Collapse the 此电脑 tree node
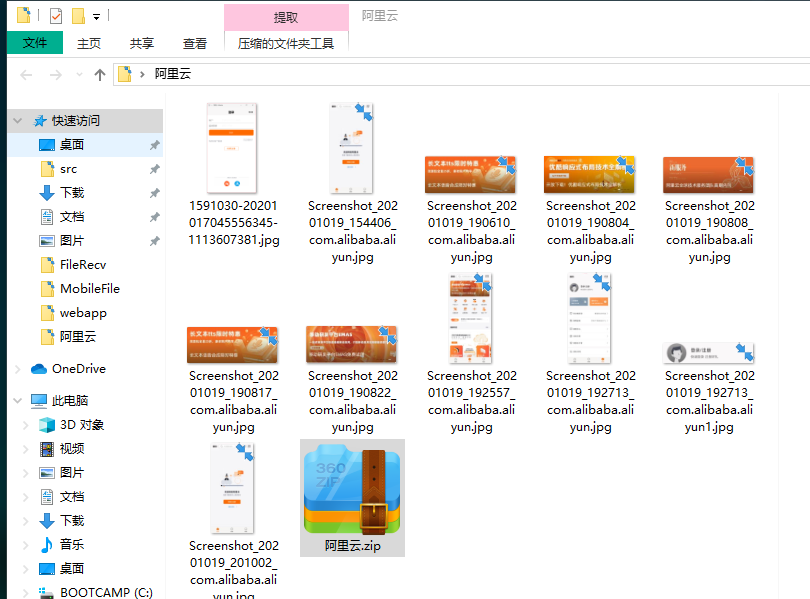The image size is (810, 599). point(18,401)
